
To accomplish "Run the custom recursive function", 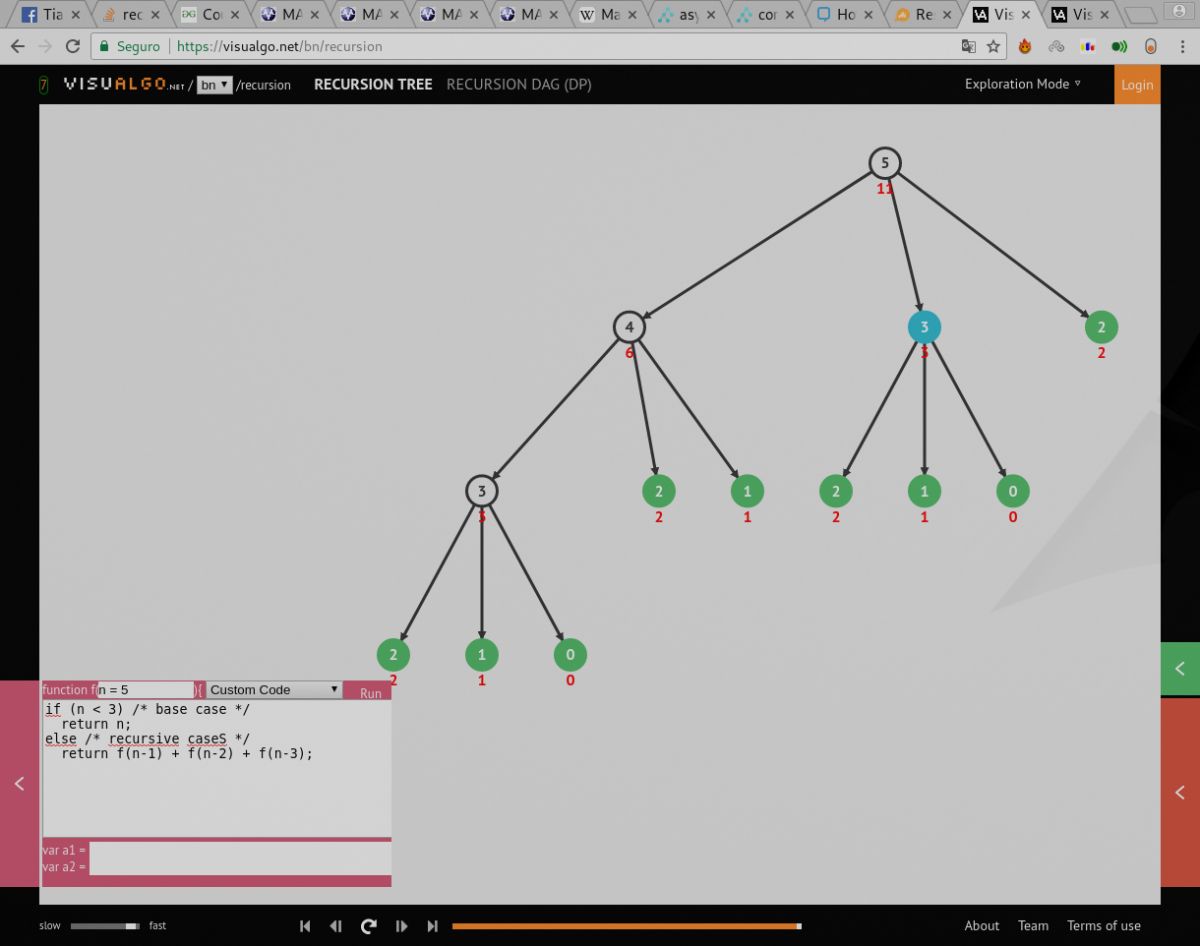I will click(370, 692).
